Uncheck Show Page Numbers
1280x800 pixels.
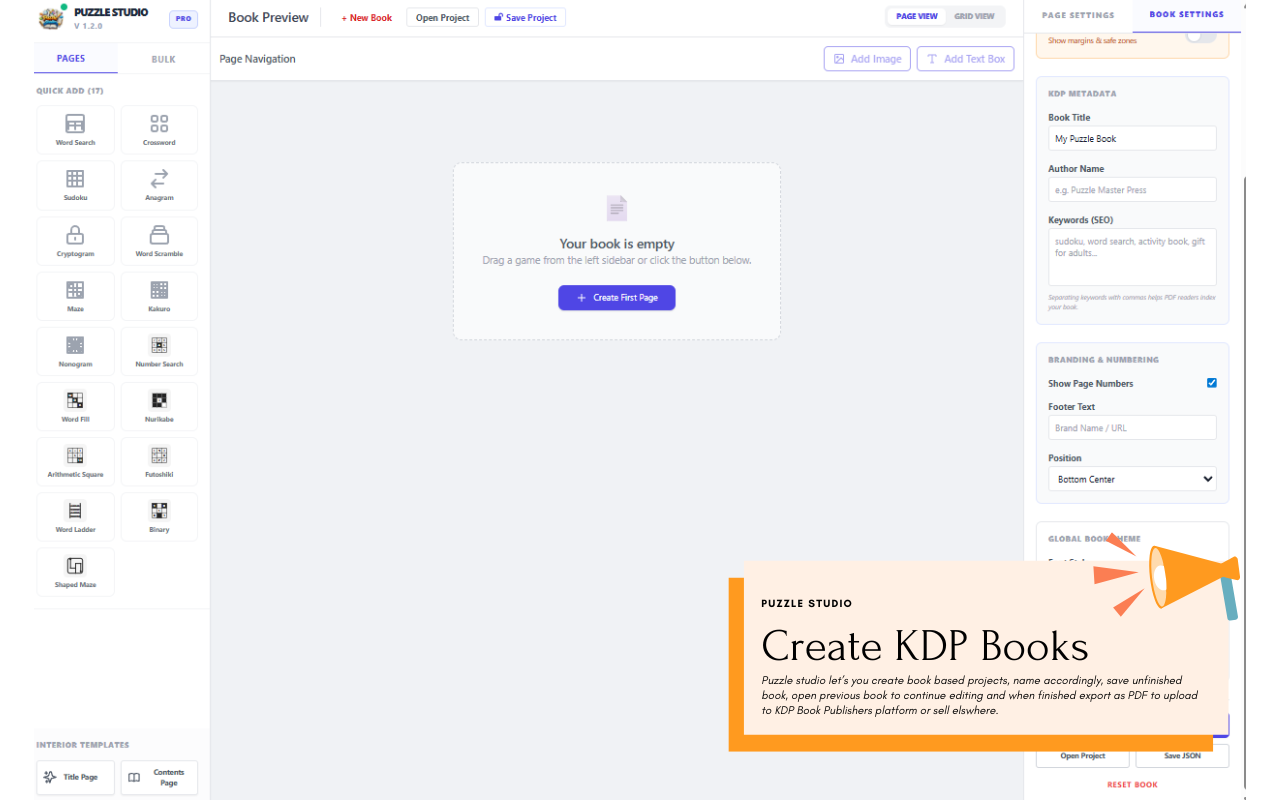point(1211,383)
